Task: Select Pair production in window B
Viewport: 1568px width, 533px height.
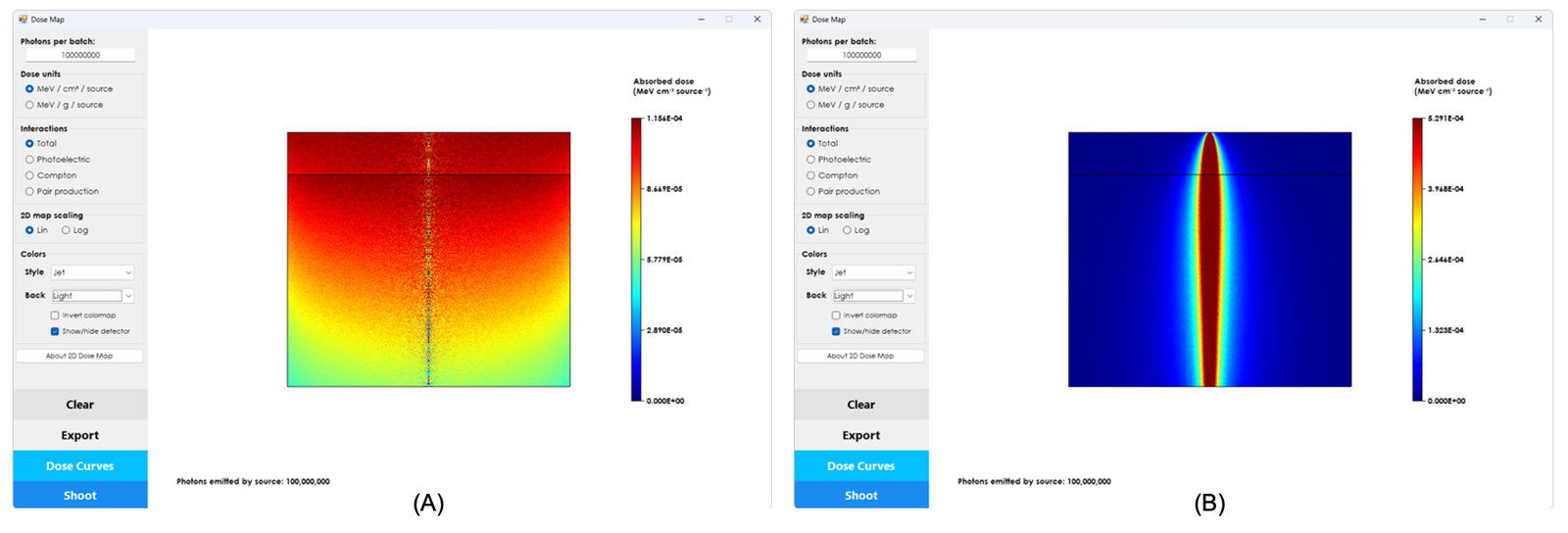Action: point(843,191)
